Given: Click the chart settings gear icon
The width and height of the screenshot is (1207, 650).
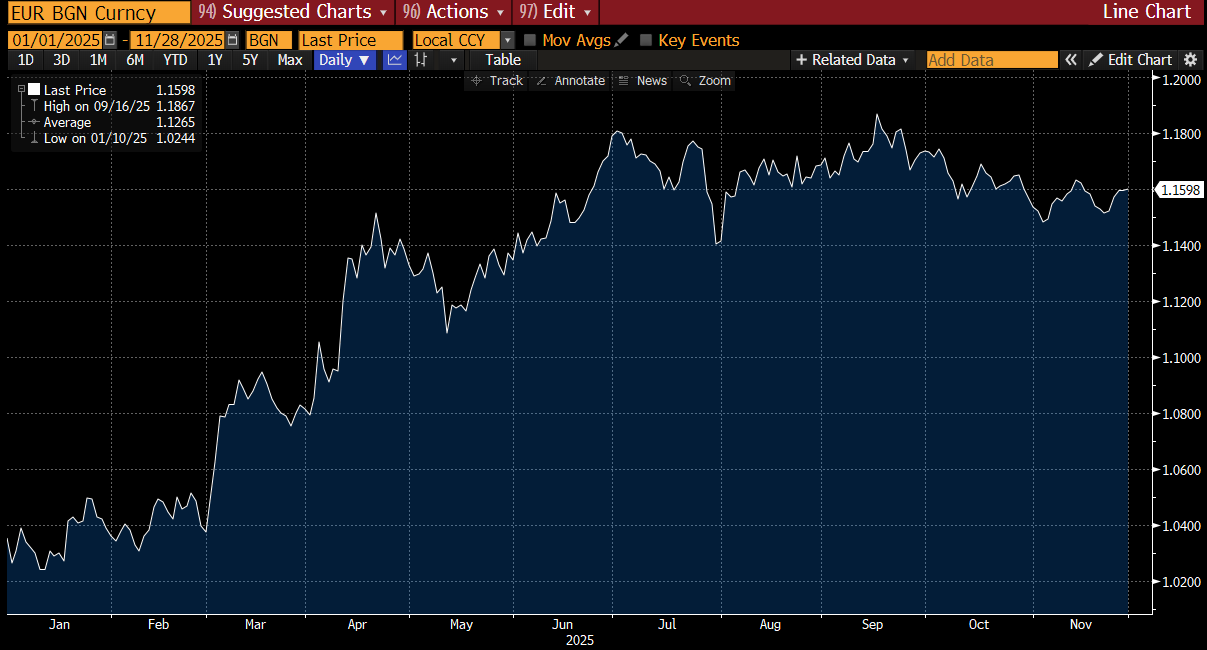Looking at the screenshot, I should point(1190,60).
